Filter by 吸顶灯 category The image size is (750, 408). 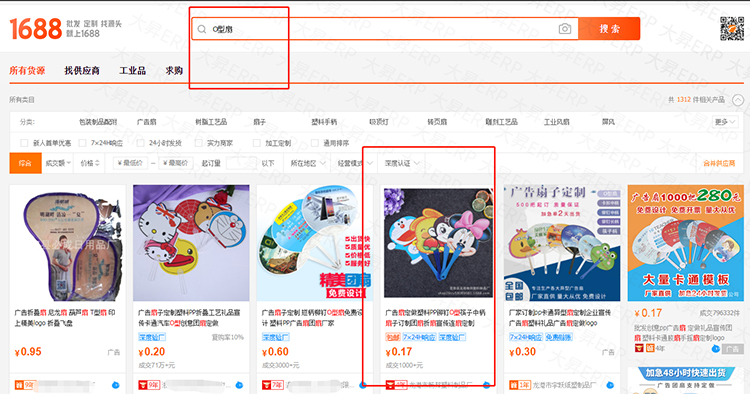point(379,122)
